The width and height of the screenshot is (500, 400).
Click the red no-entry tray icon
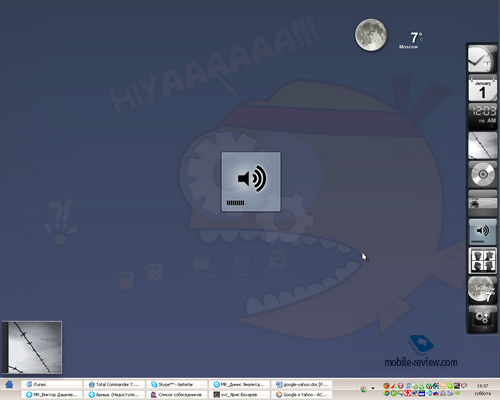pos(401,386)
